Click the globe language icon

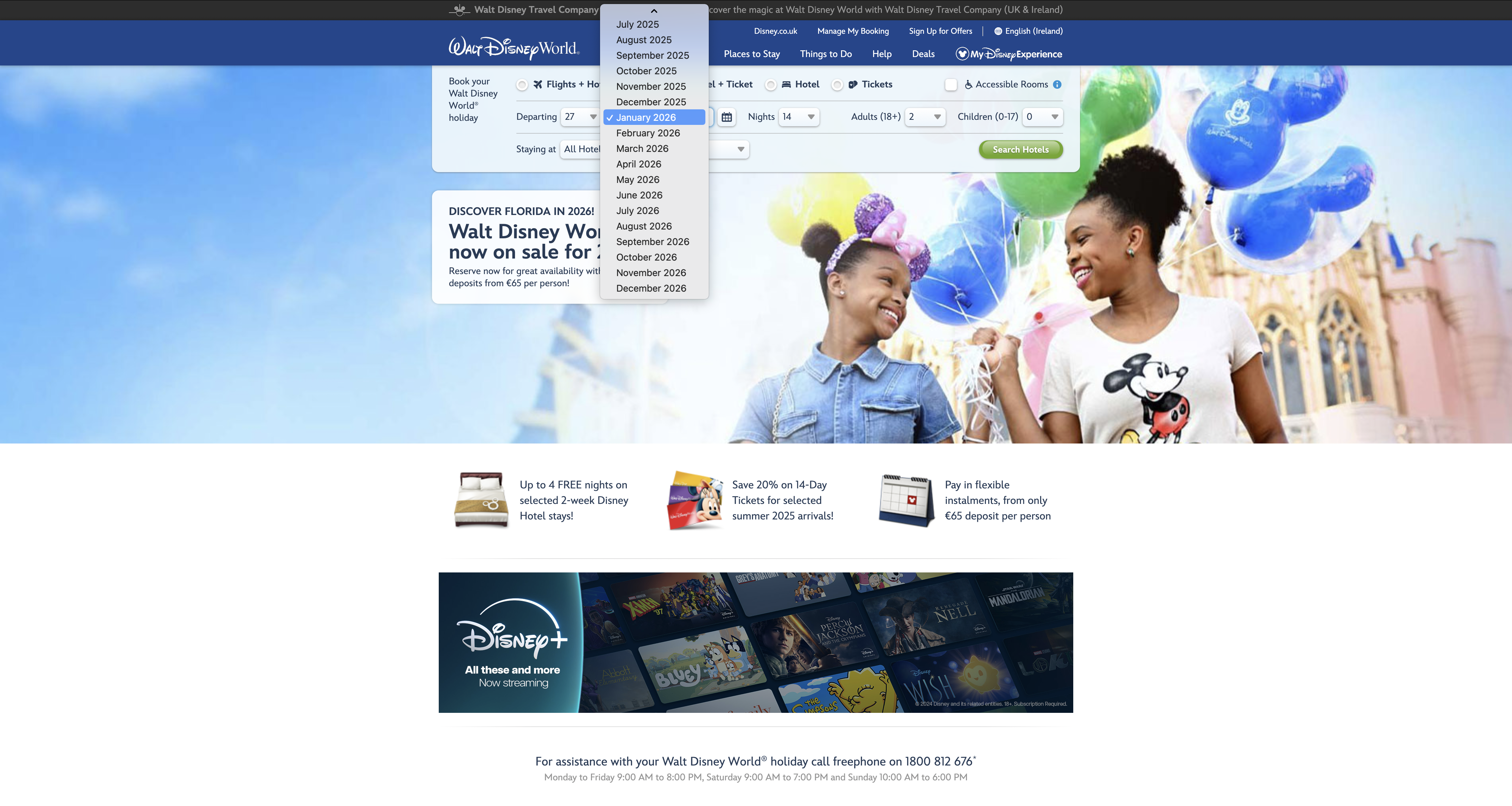[998, 31]
